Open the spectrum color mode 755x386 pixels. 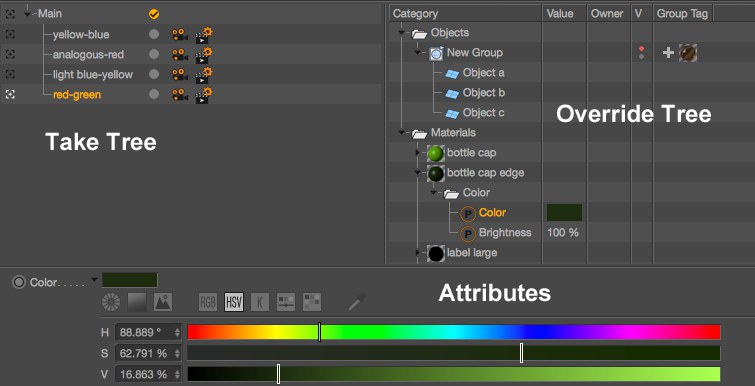point(137,302)
